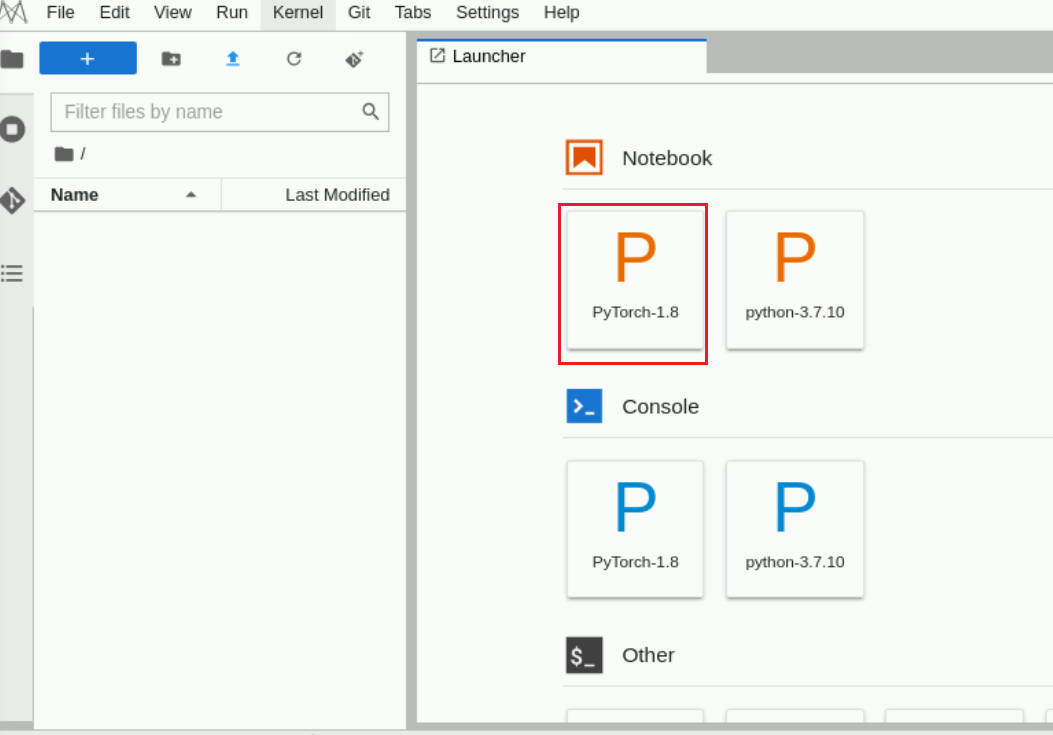Start a python-3.7.10 console
This screenshot has height=735, width=1053.
tap(794, 529)
